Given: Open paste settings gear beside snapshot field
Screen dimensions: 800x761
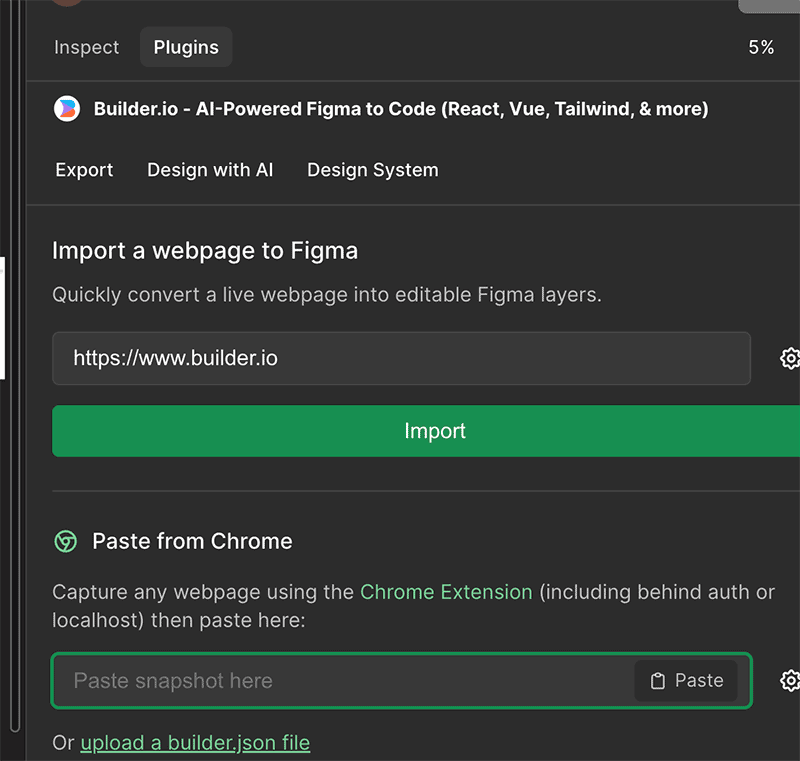Looking at the screenshot, I should click(x=790, y=680).
